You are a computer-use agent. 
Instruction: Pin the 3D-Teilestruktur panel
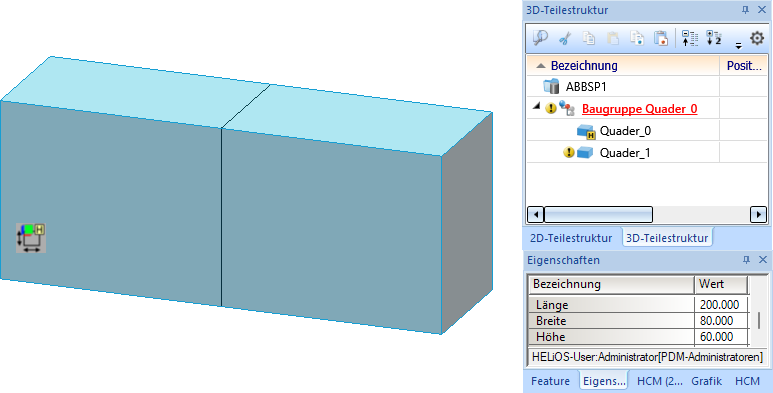point(745,10)
